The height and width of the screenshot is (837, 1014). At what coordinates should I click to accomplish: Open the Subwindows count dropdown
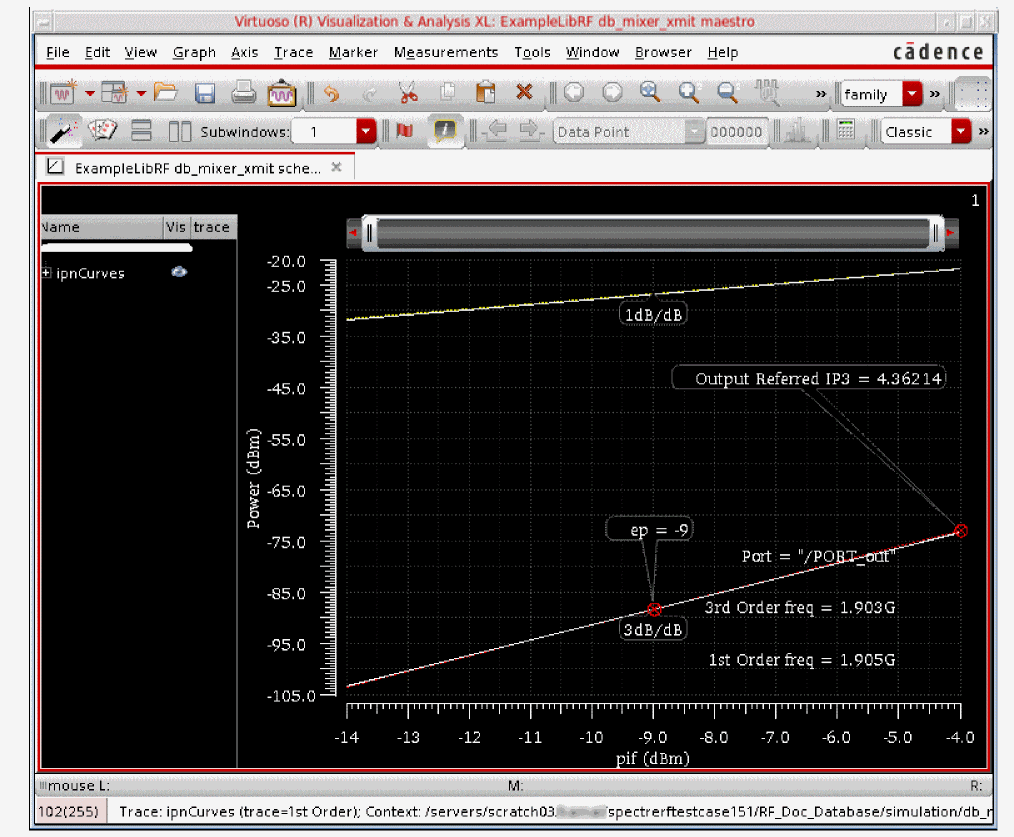pyautogui.click(x=365, y=131)
